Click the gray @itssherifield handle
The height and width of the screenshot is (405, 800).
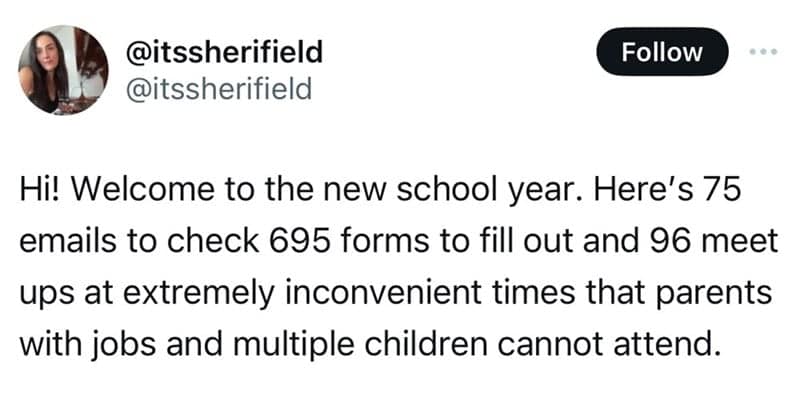(x=221, y=89)
